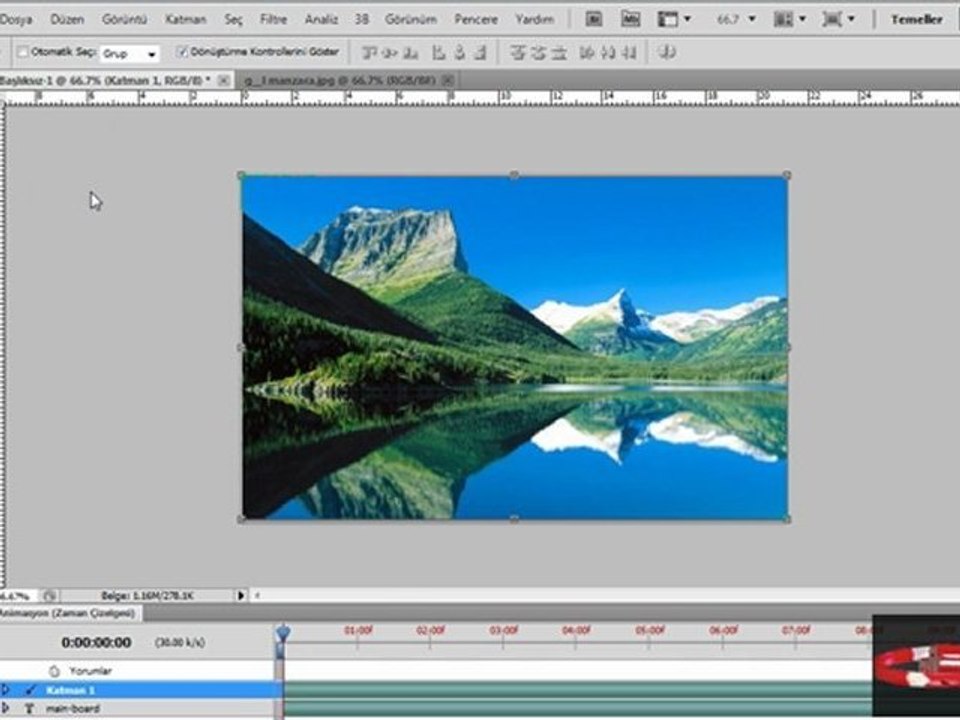Image resolution: width=960 pixels, height=720 pixels.
Task: Align left edges of layers
Action: (x=438, y=53)
